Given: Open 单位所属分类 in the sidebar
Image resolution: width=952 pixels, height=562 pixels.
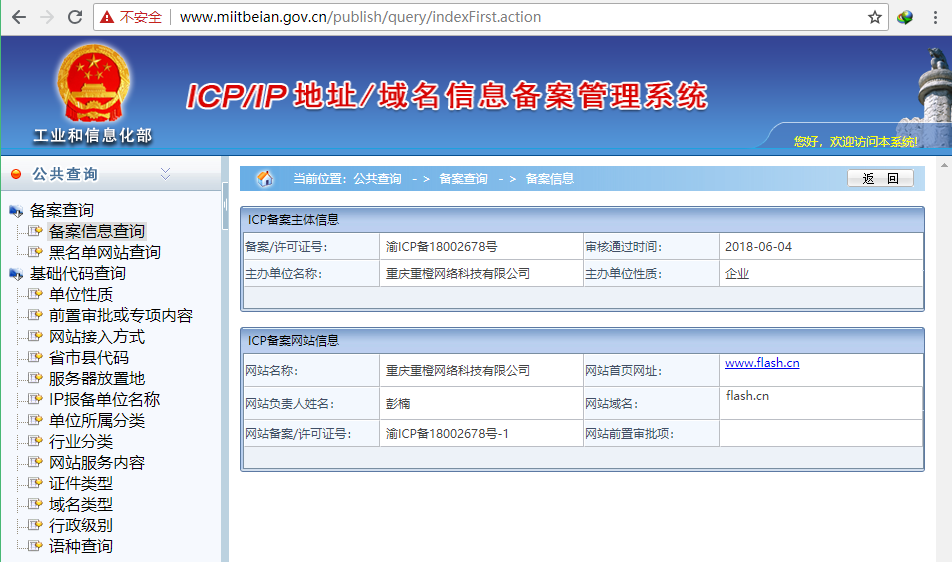Looking at the screenshot, I should 97,421.
